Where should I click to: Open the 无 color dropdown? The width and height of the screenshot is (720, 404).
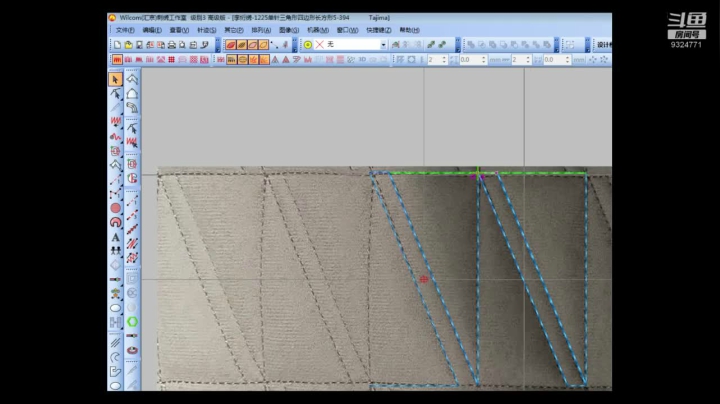coord(383,45)
